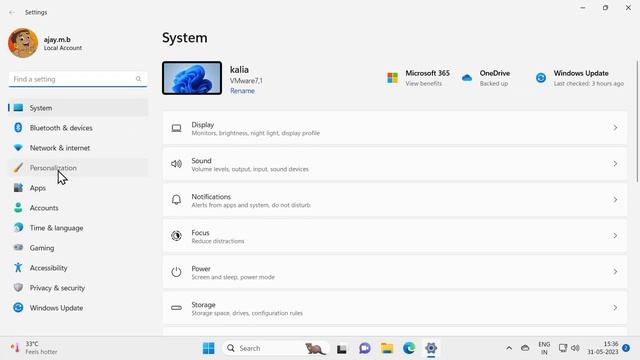Select System in the sidebar
640x360 pixels.
pyautogui.click(x=78, y=108)
